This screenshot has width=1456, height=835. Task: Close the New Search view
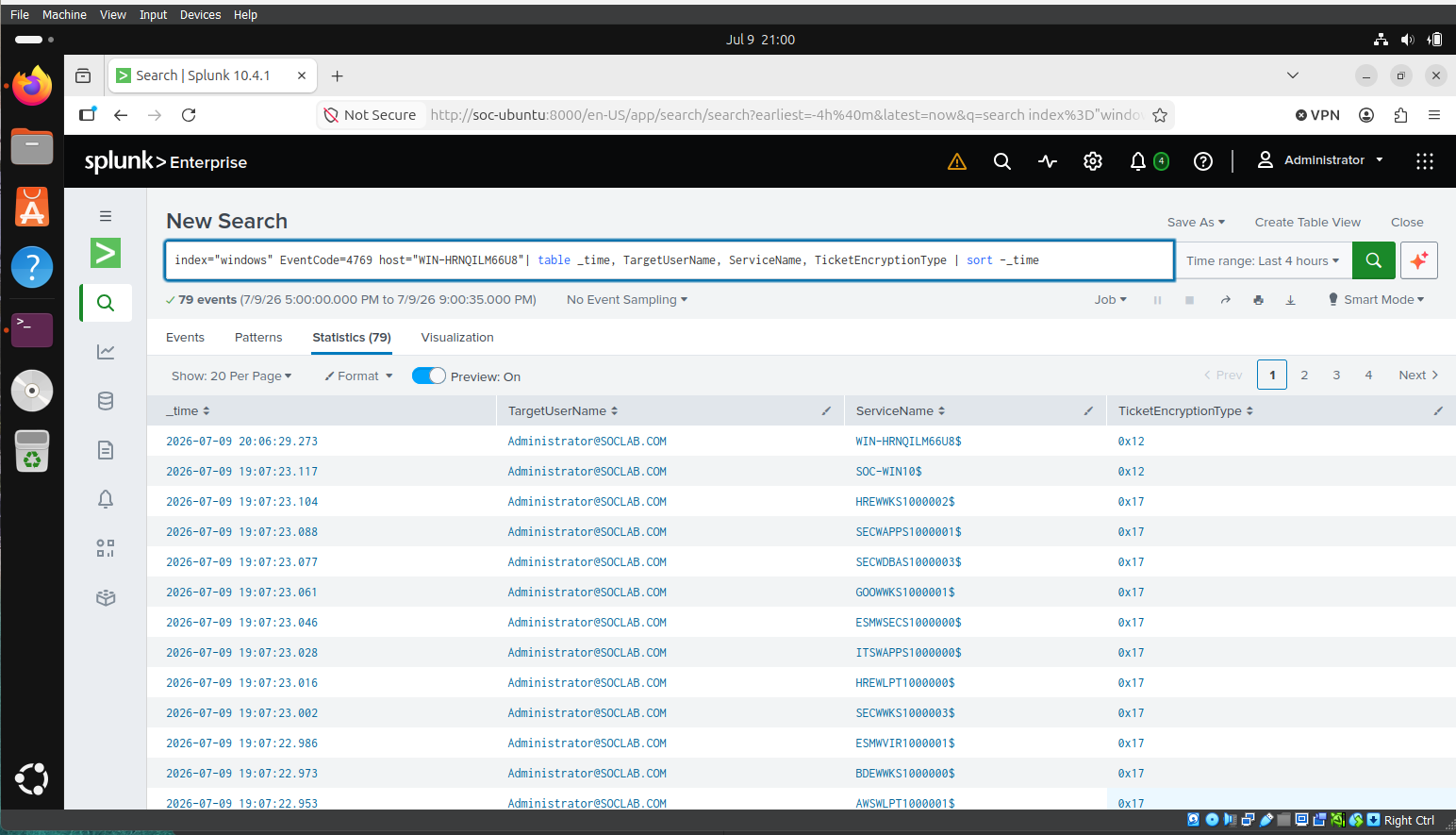click(1407, 223)
